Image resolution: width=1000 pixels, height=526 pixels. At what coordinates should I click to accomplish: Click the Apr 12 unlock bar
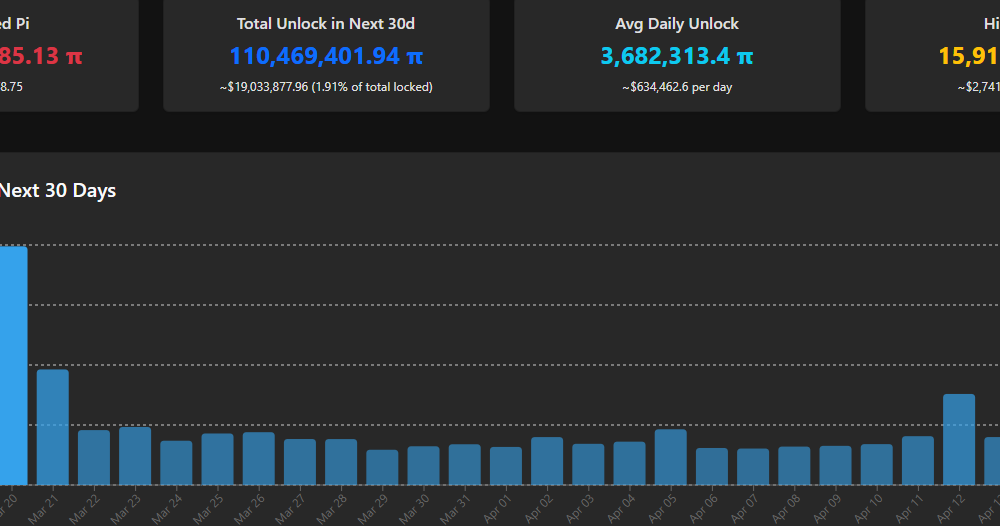click(x=959, y=439)
